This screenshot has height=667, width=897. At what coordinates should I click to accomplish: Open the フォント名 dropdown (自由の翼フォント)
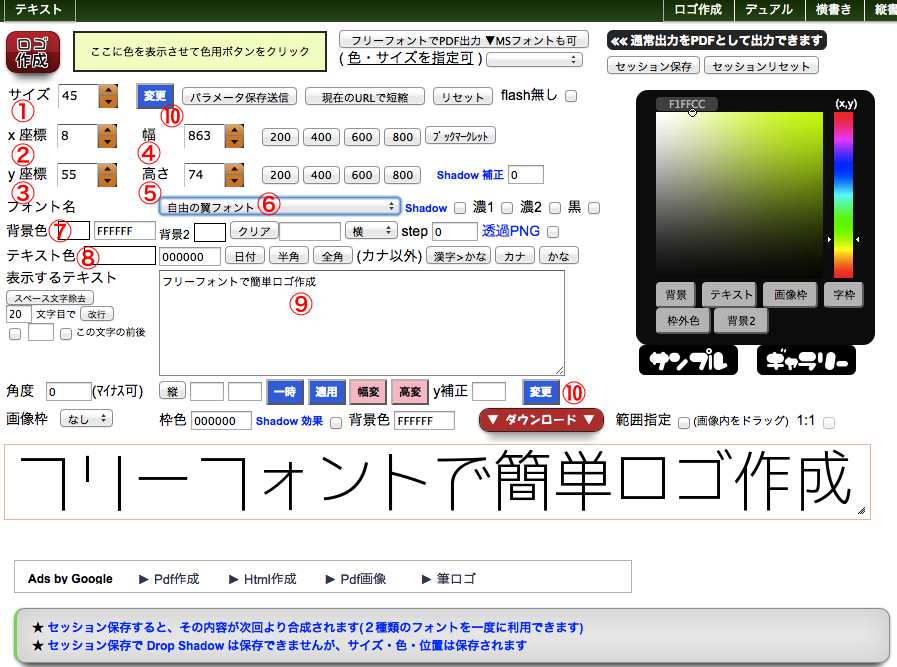click(279, 207)
